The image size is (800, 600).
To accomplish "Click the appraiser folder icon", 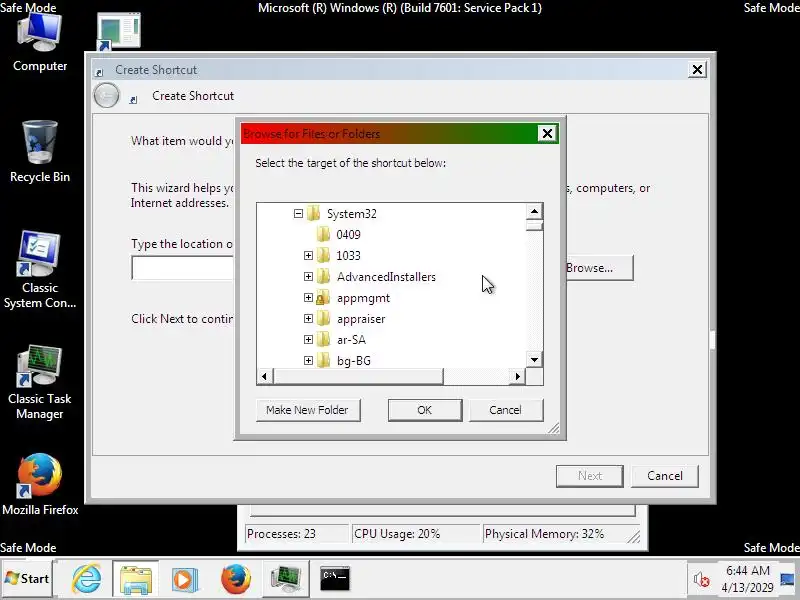I will (323, 318).
